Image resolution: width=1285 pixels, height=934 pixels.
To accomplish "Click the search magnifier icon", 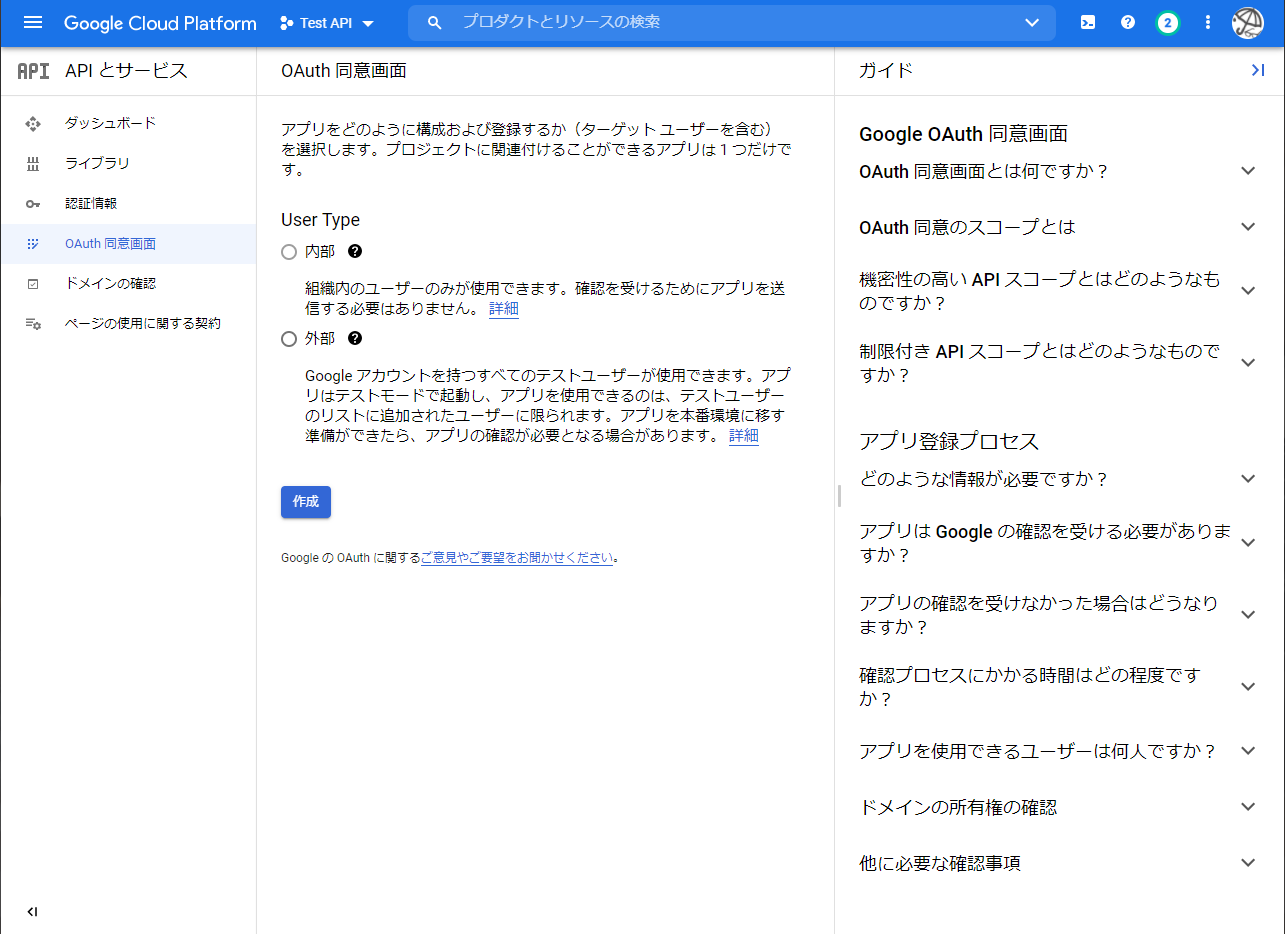I will 434,22.
